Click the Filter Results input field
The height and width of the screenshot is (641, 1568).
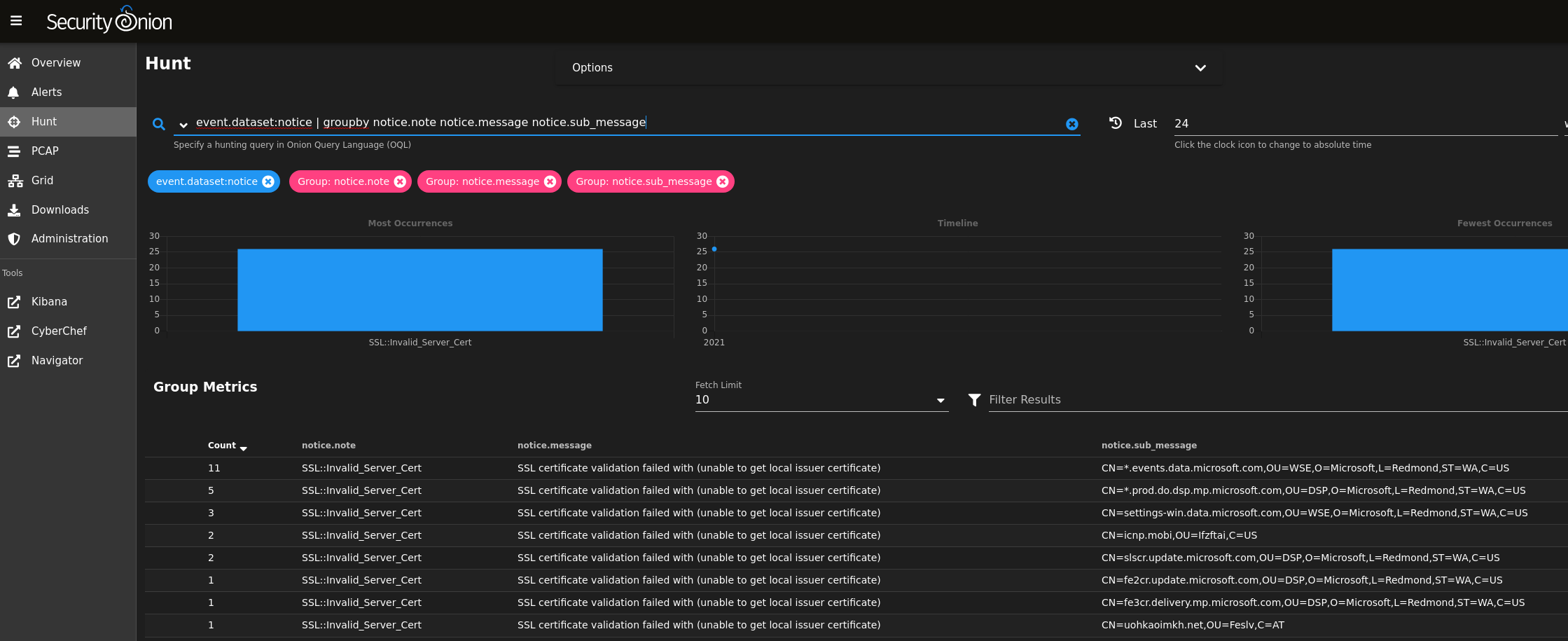tap(1277, 400)
